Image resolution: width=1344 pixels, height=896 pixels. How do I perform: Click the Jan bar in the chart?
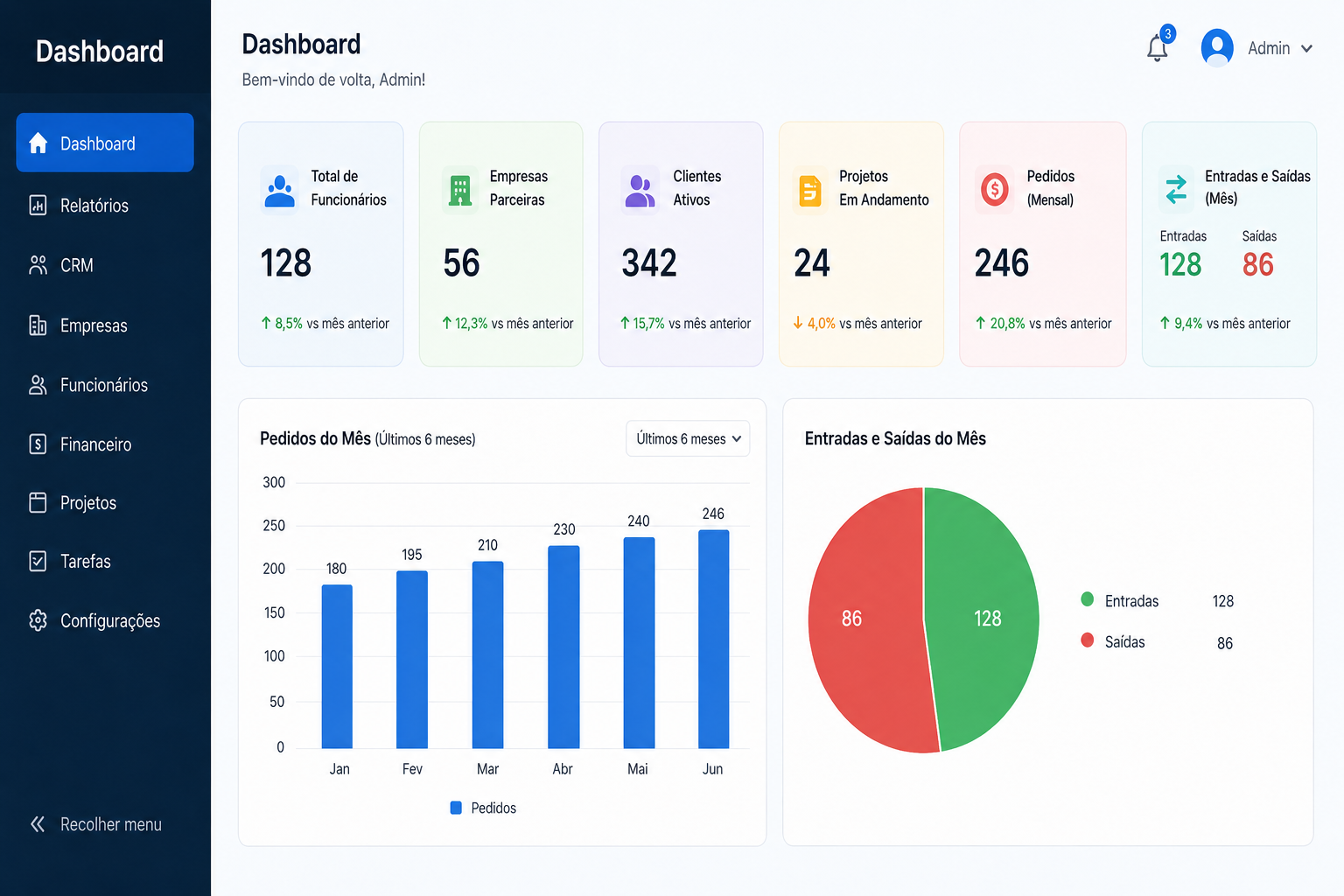(337, 667)
